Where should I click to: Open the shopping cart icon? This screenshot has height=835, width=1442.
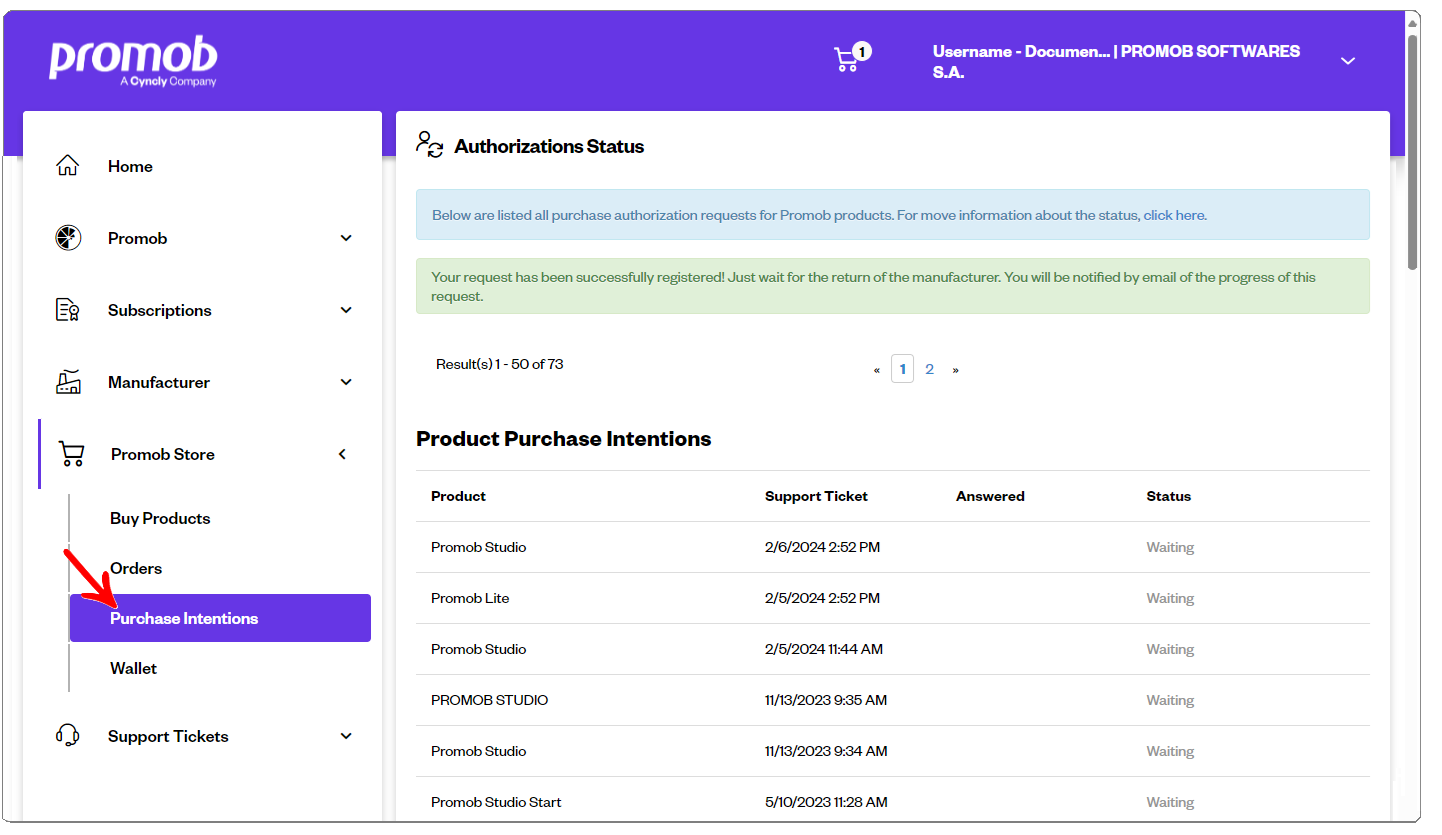point(846,60)
